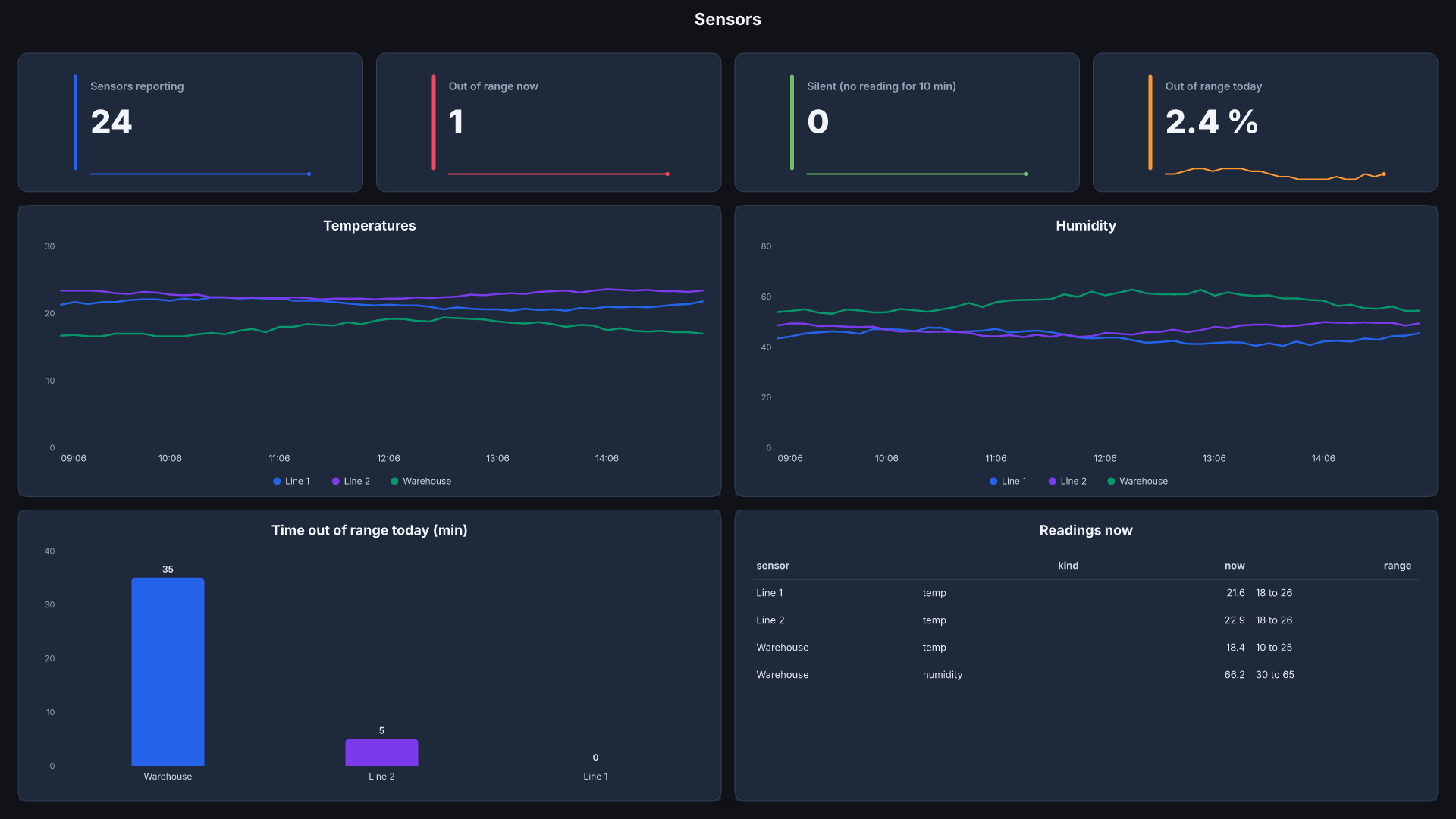The height and width of the screenshot is (819, 1456).
Task: Click the Line 2 bar showing 5 minutes
Action: (x=381, y=752)
